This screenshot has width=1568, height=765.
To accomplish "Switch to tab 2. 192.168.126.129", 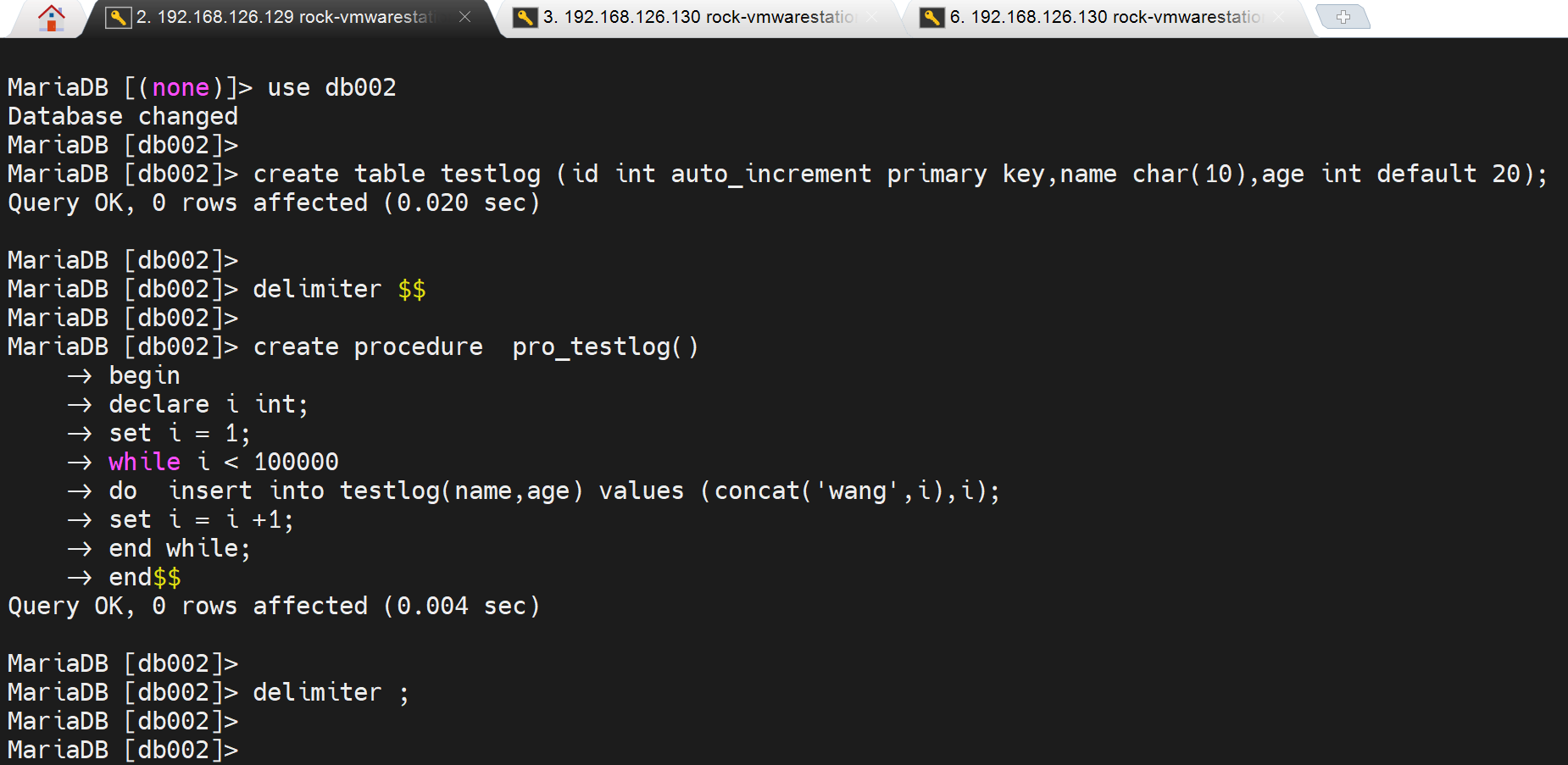I will pyautogui.click(x=285, y=17).
